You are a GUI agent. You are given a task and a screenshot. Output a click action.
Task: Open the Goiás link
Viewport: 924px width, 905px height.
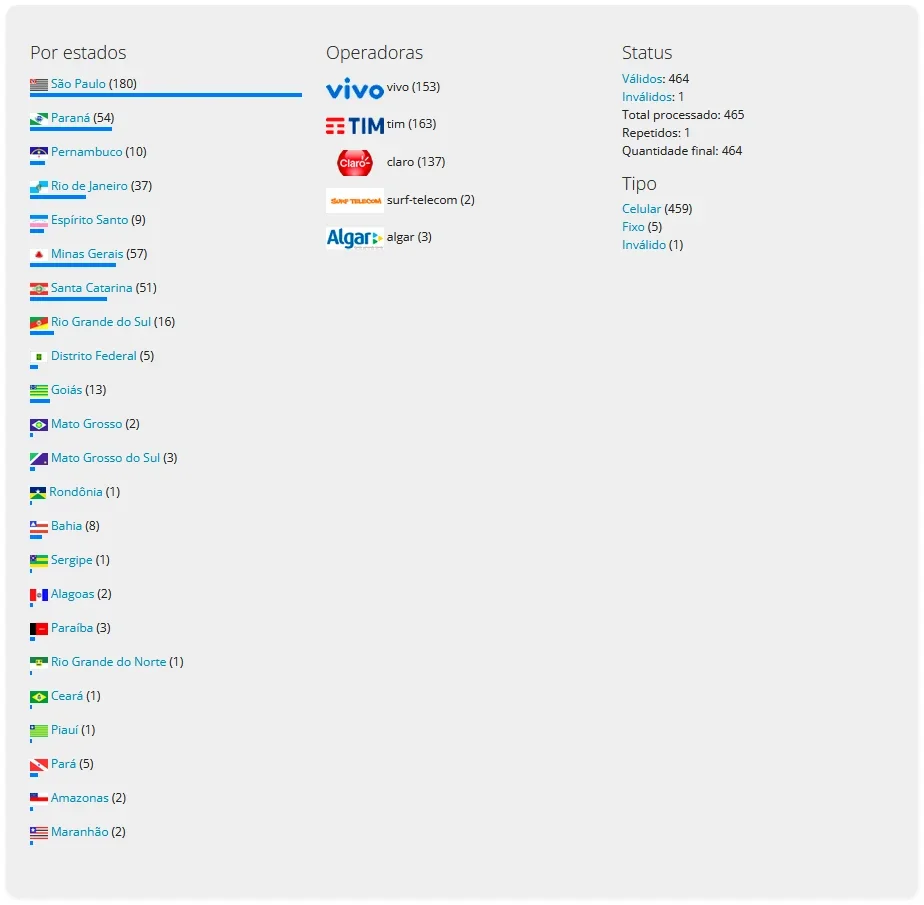coord(67,390)
